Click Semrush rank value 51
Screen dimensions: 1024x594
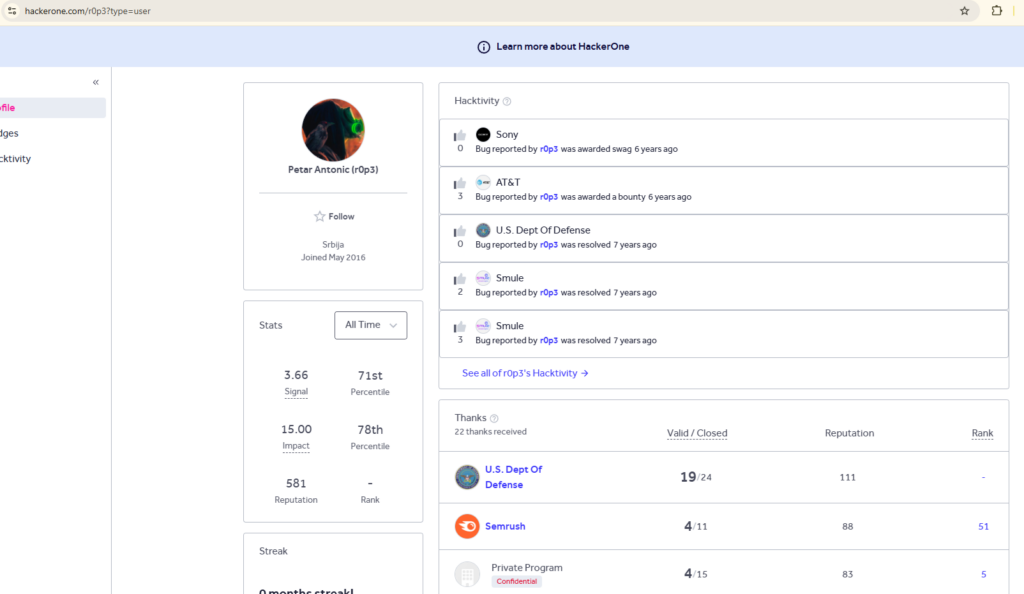click(x=983, y=526)
